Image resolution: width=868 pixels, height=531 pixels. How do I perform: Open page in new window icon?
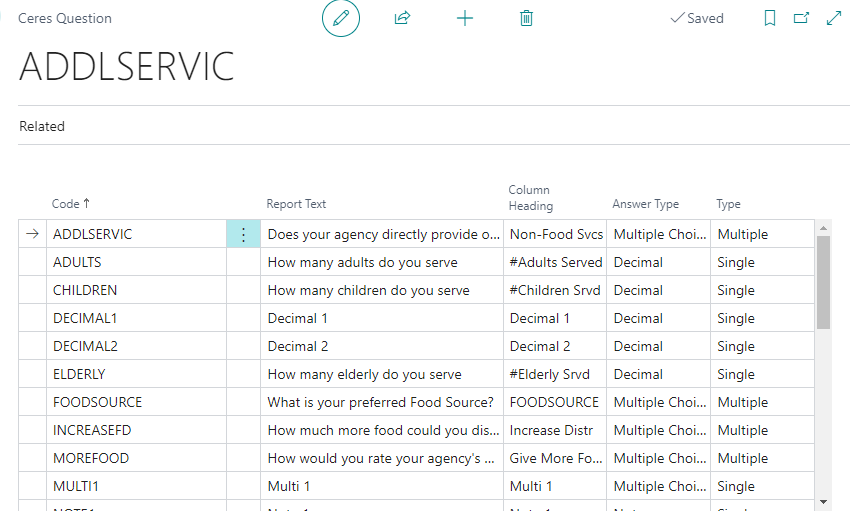pos(801,18)
